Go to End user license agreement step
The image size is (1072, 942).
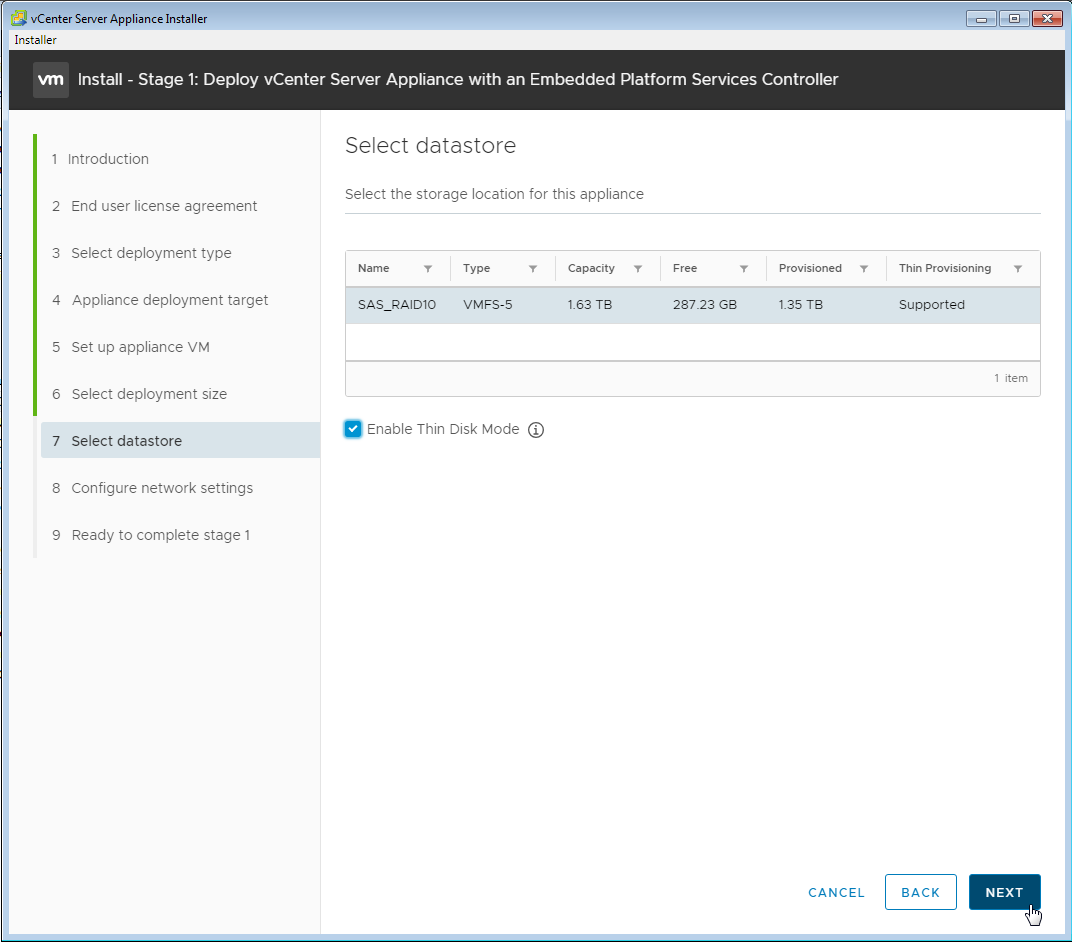click(164, 206)
